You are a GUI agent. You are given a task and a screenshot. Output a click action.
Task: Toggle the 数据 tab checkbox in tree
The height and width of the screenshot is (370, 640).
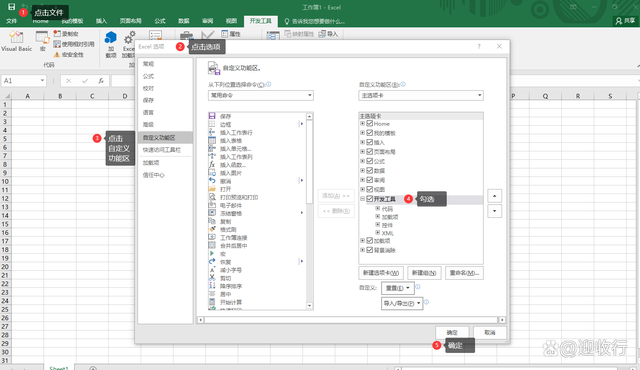click(369, 170)
